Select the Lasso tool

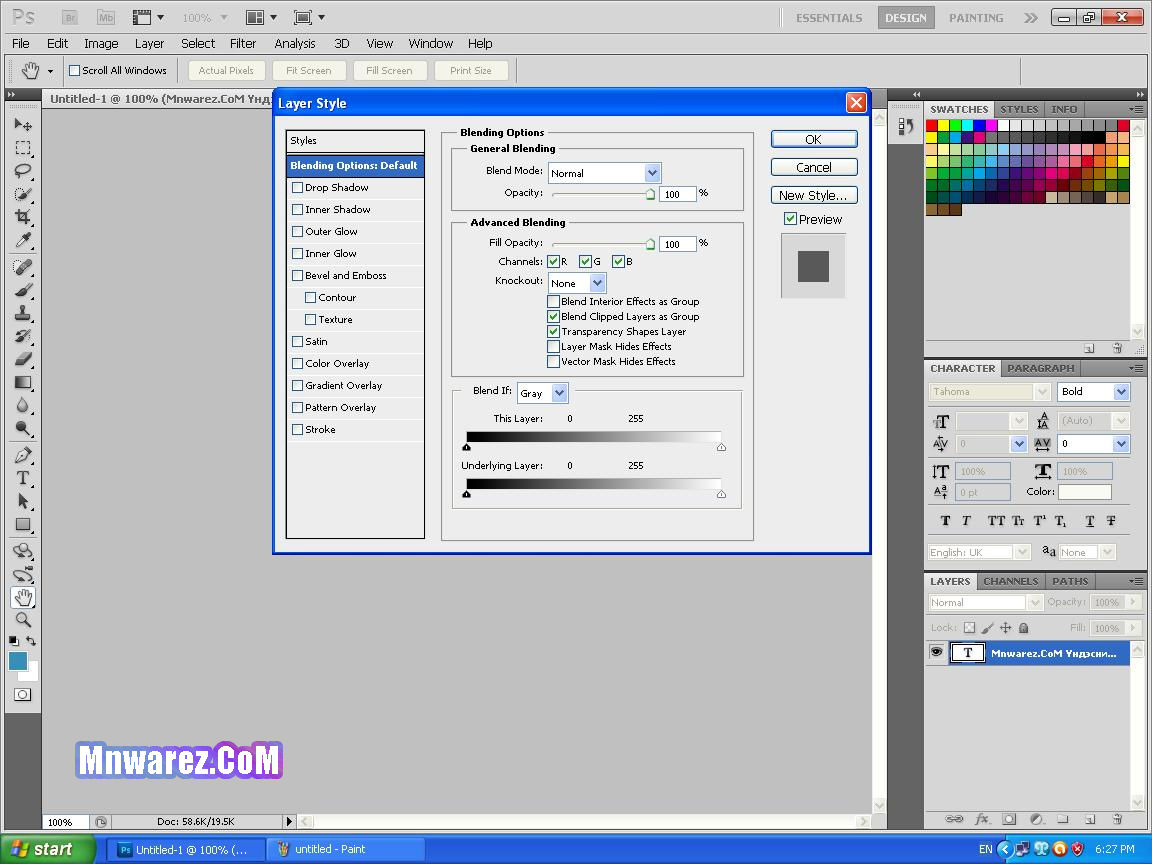point(23,171)
